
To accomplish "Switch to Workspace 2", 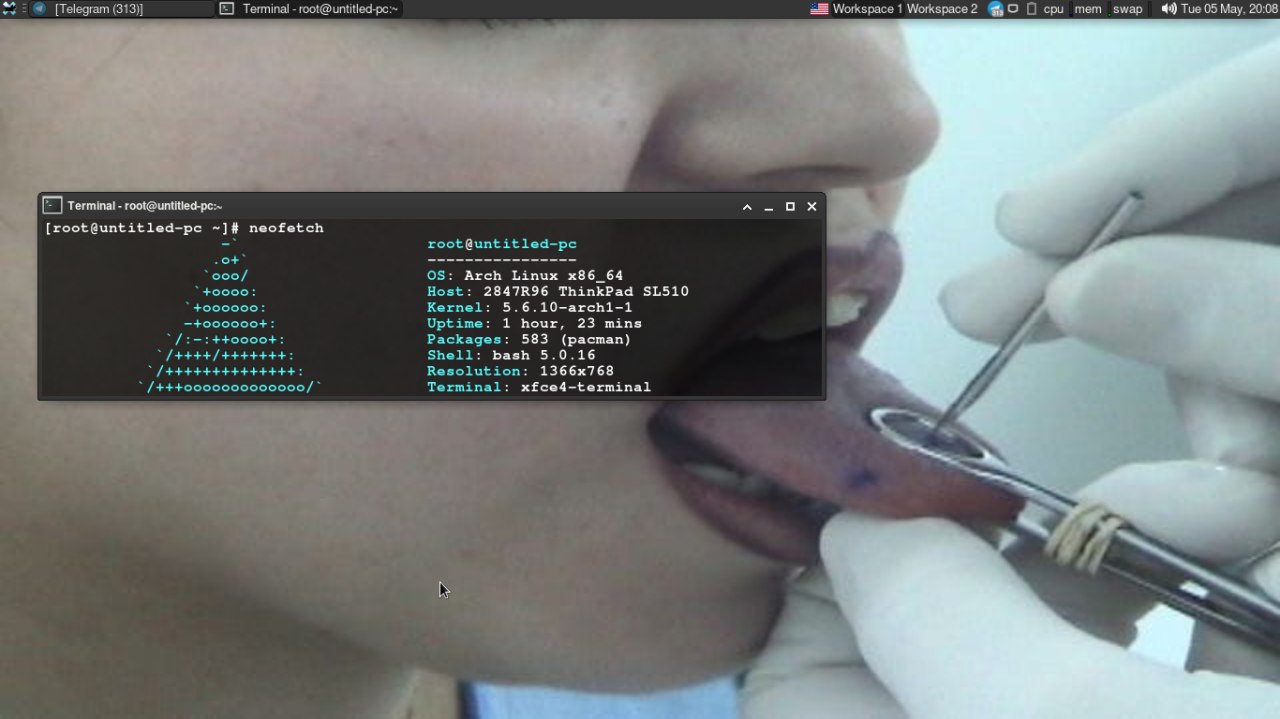I will [942, 9].
